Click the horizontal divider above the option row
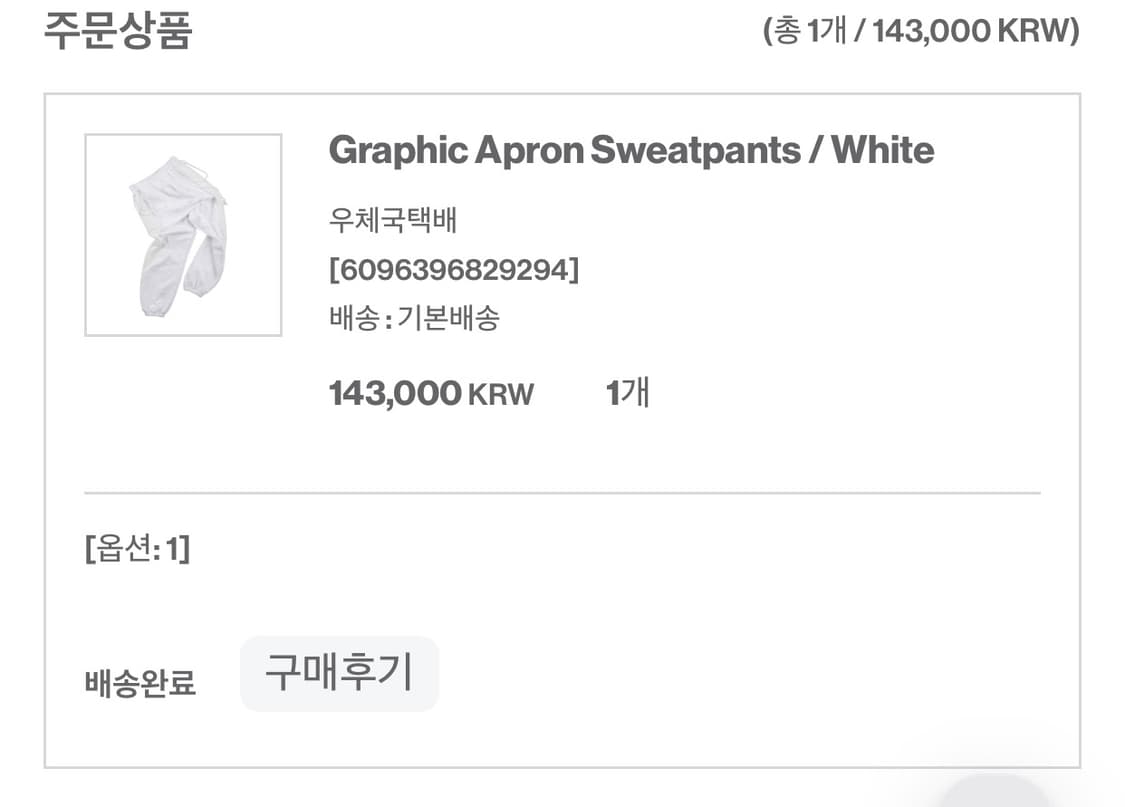Image resolution: width=1125 pixels, height=807 pixels. [562, 493]
